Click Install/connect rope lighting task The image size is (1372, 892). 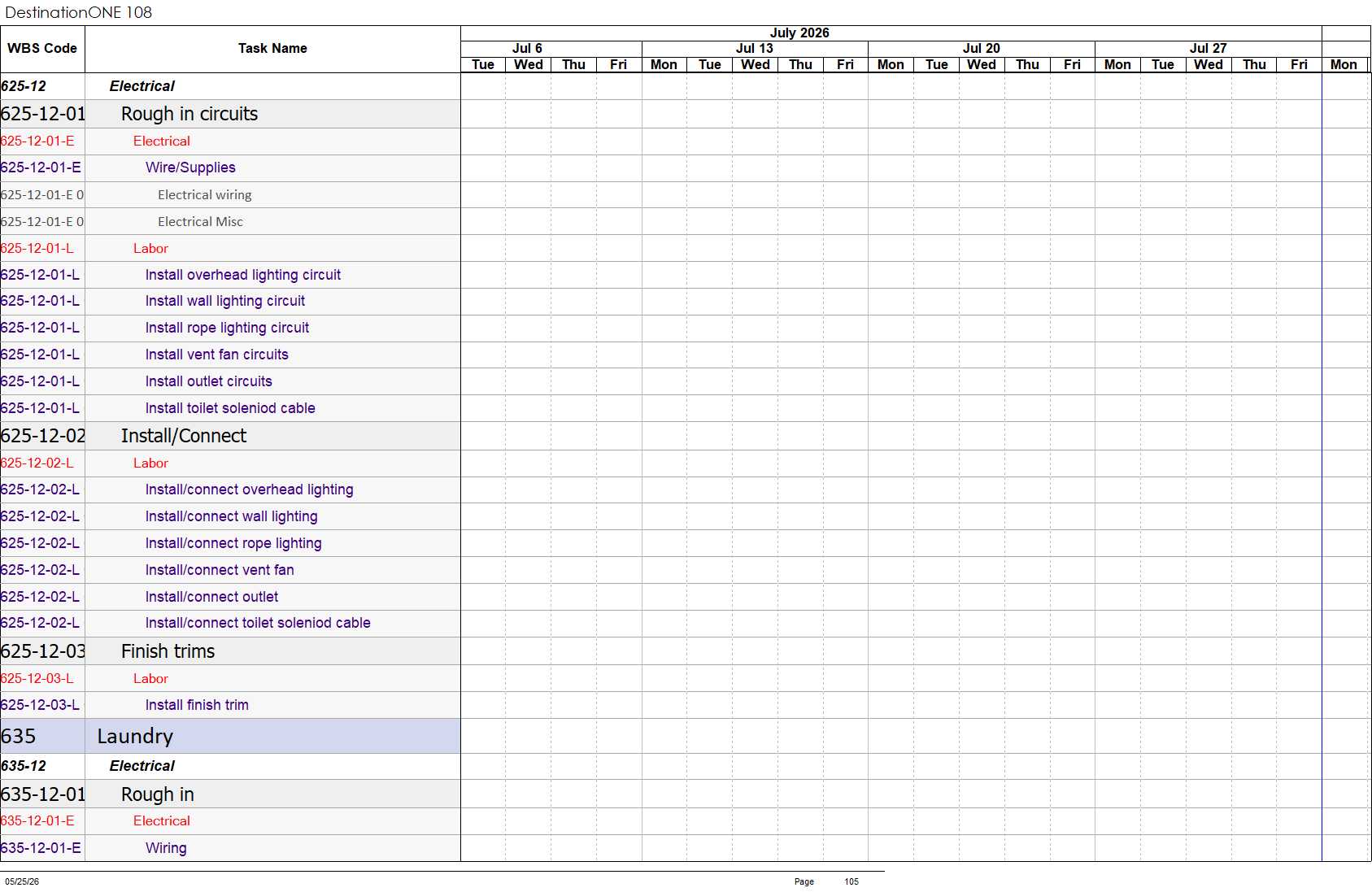(x=233, y=543)
